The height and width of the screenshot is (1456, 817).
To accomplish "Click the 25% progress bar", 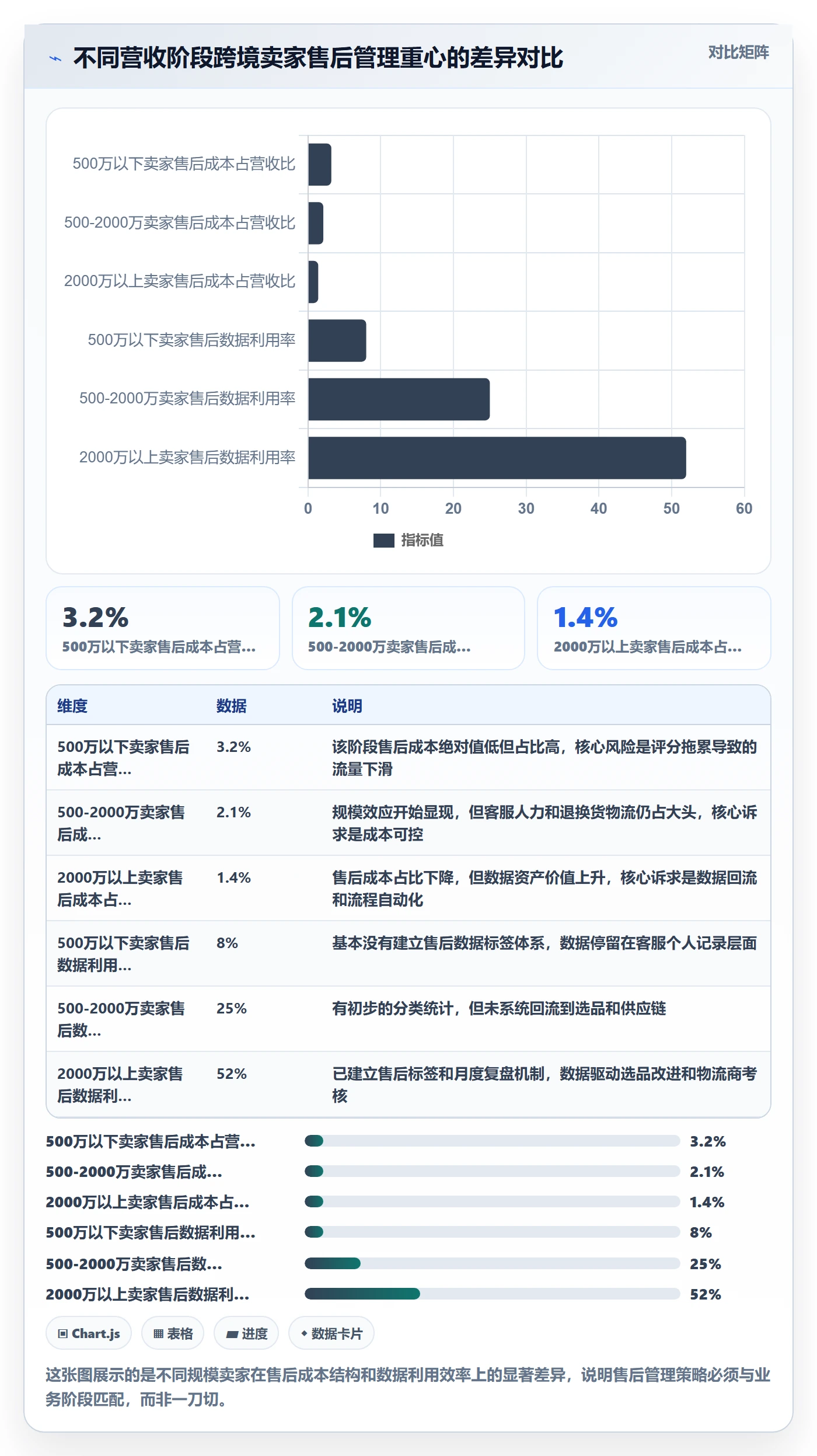I will click(493, 1263).
